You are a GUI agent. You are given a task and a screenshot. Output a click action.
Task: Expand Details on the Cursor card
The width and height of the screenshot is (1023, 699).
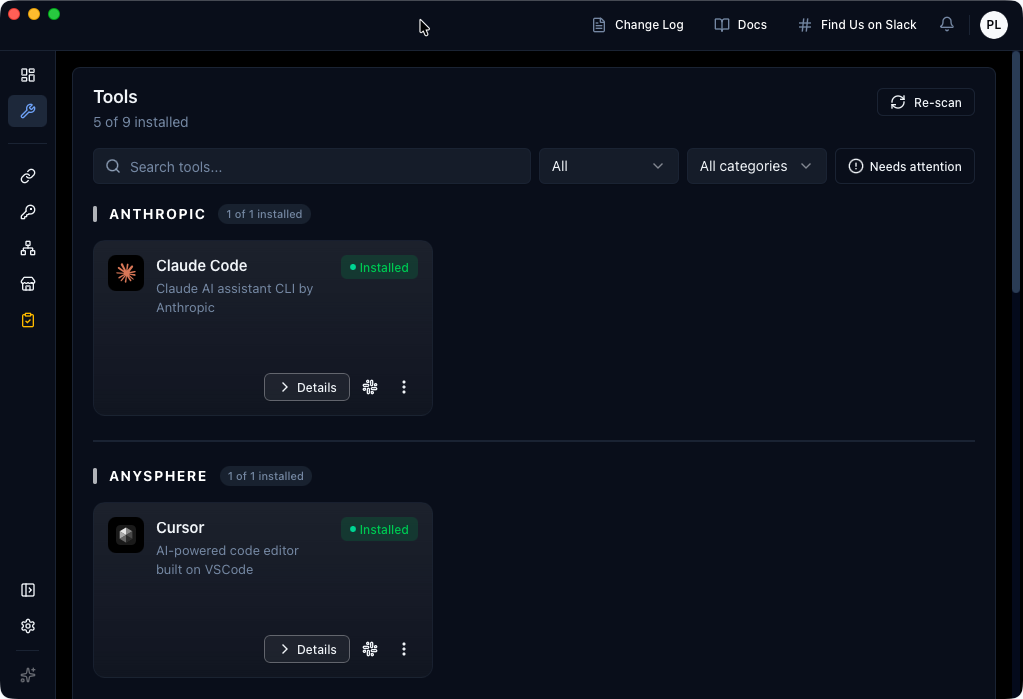click(307, 649)
